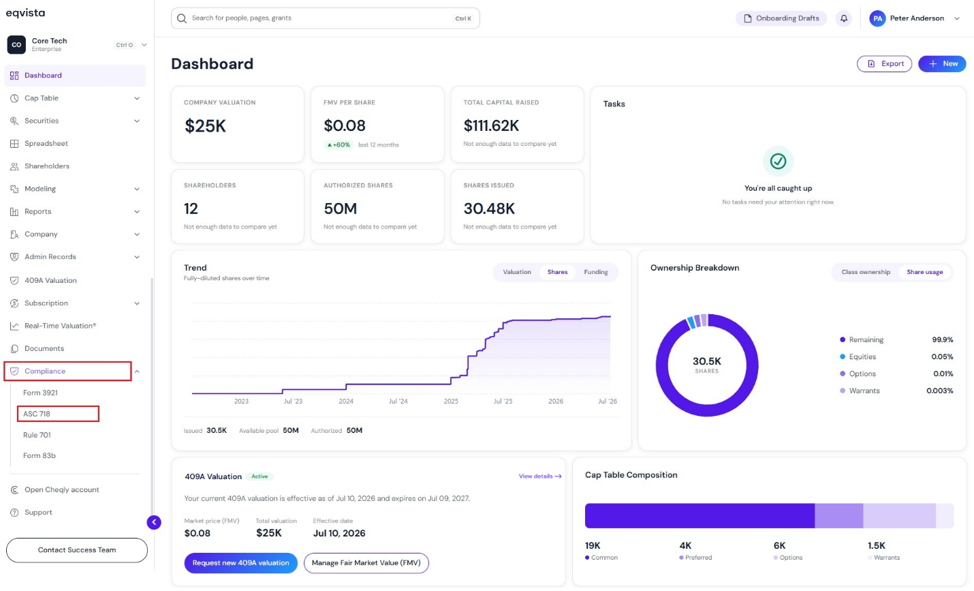Click the search people, pages, grants field

[x=325, y=18]
